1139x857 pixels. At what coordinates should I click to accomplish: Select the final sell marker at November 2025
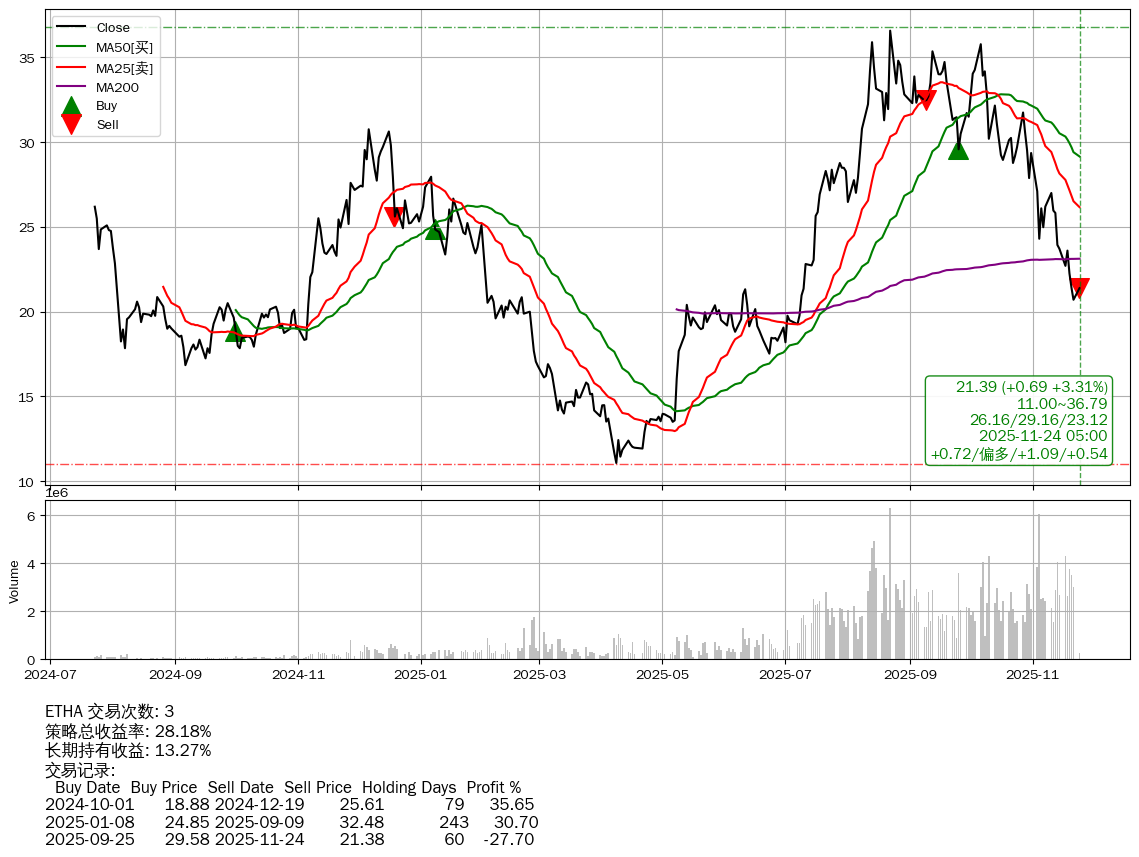click(x=1079, y=288)
